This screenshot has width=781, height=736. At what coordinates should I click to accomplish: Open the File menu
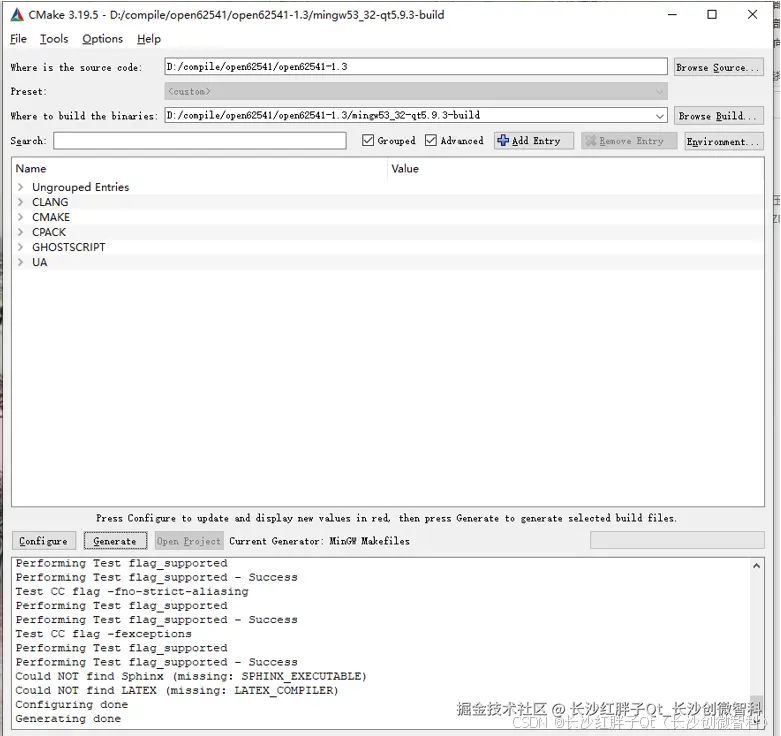tap(18, 39)
